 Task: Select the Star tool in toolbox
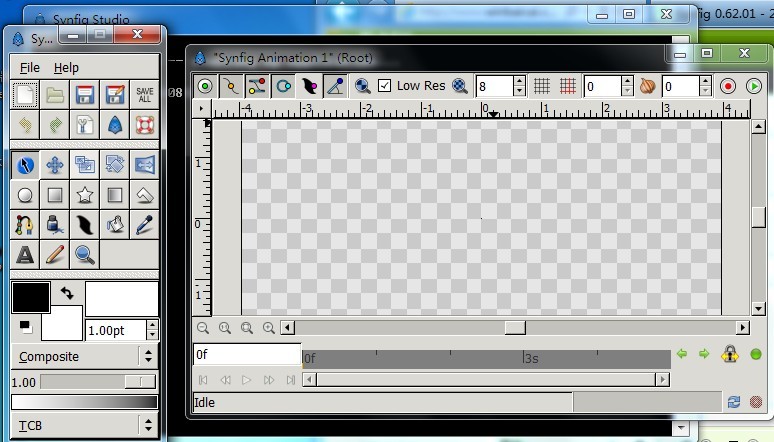coord(85,195)
